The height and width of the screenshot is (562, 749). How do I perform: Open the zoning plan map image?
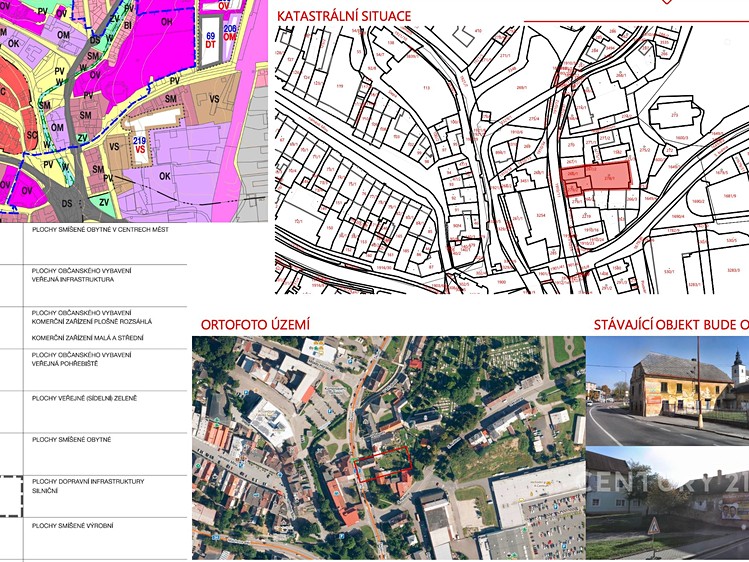[x=134, y=111]
